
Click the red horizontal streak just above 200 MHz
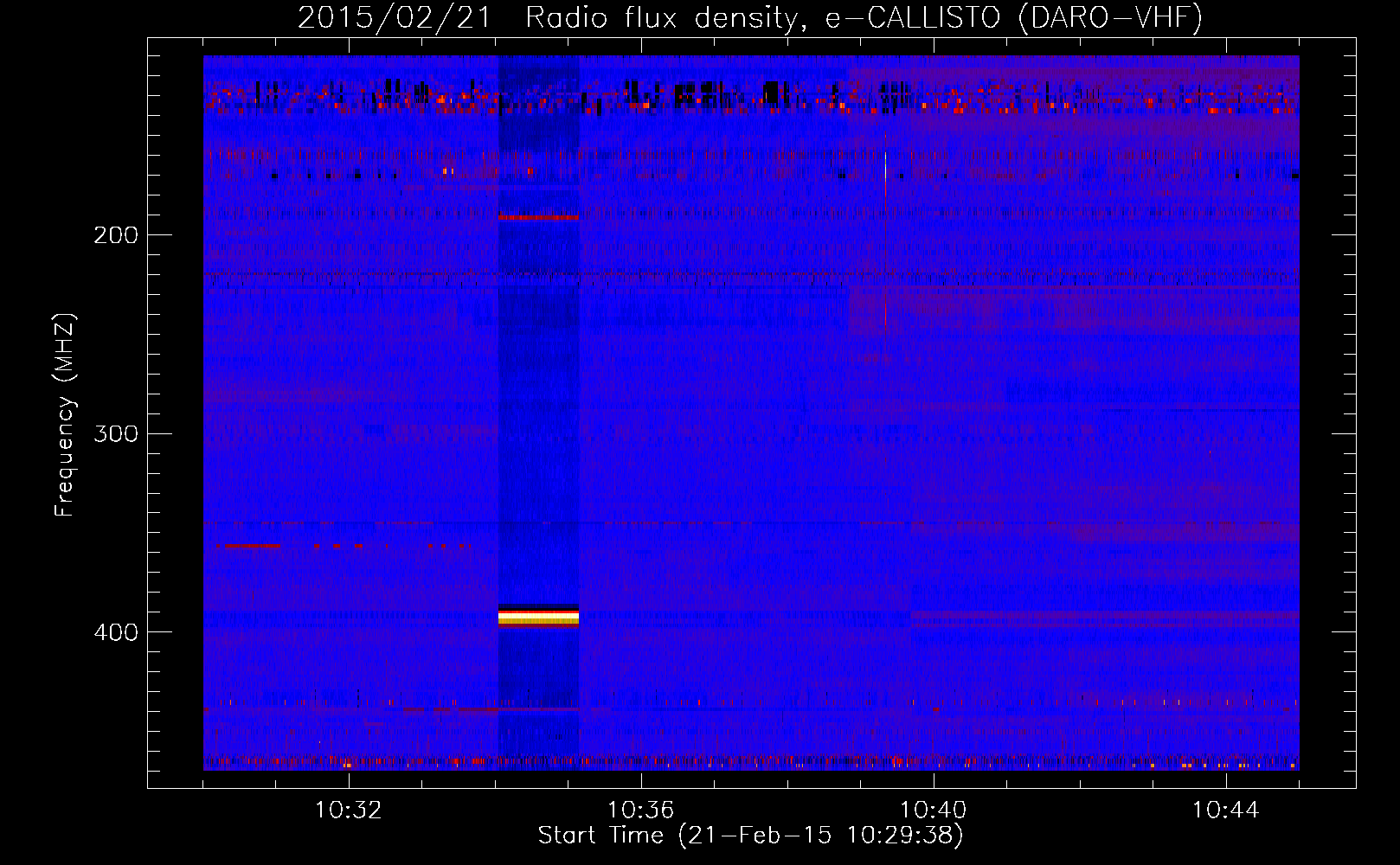pos(538,217)
